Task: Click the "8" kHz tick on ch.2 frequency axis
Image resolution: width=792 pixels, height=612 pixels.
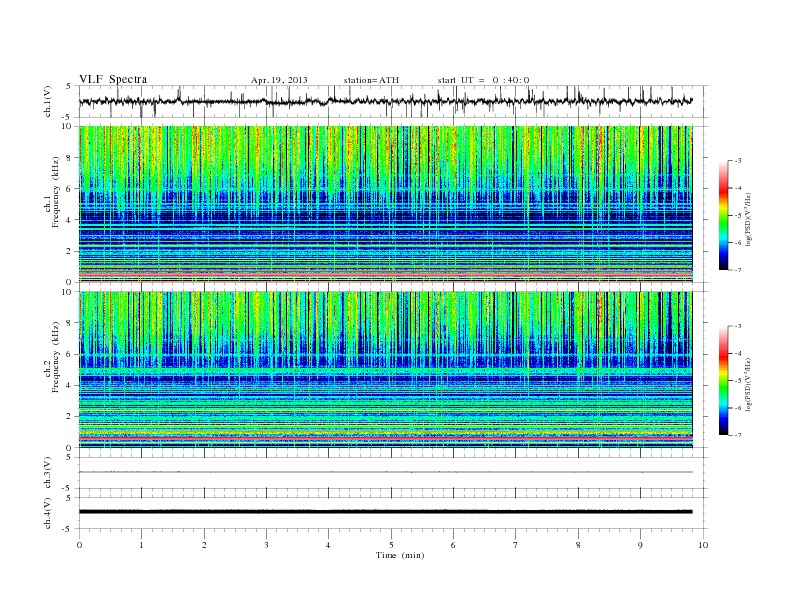Action: 69,323
